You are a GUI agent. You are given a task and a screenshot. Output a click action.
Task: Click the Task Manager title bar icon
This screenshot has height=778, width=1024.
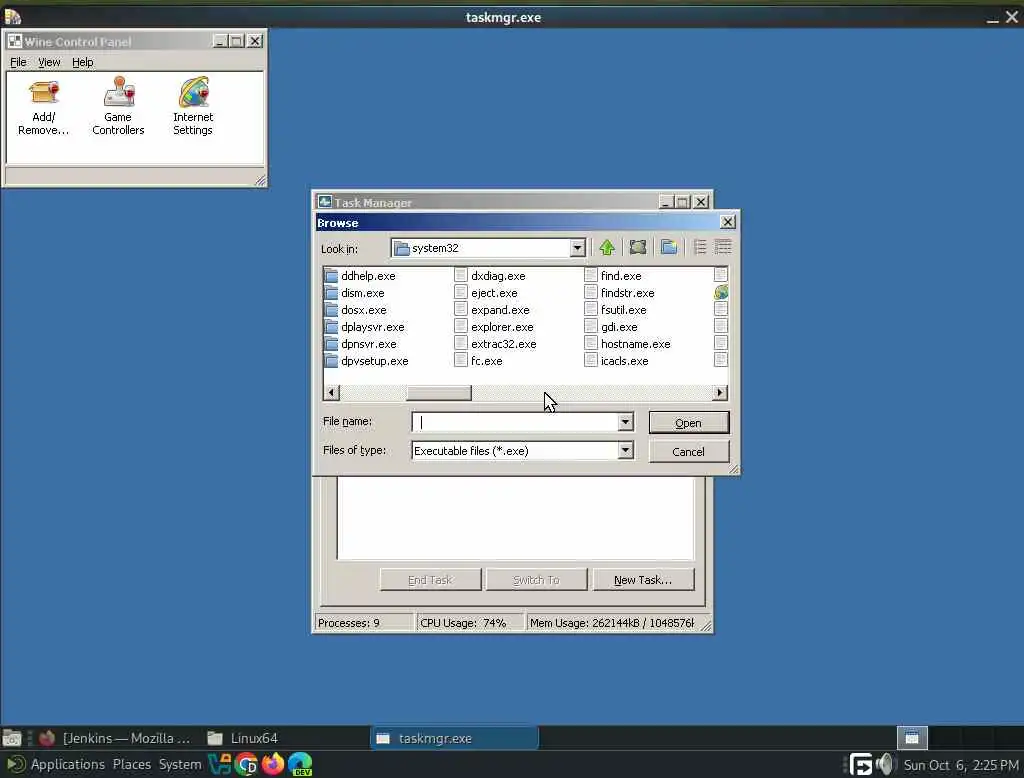(325, 202)
